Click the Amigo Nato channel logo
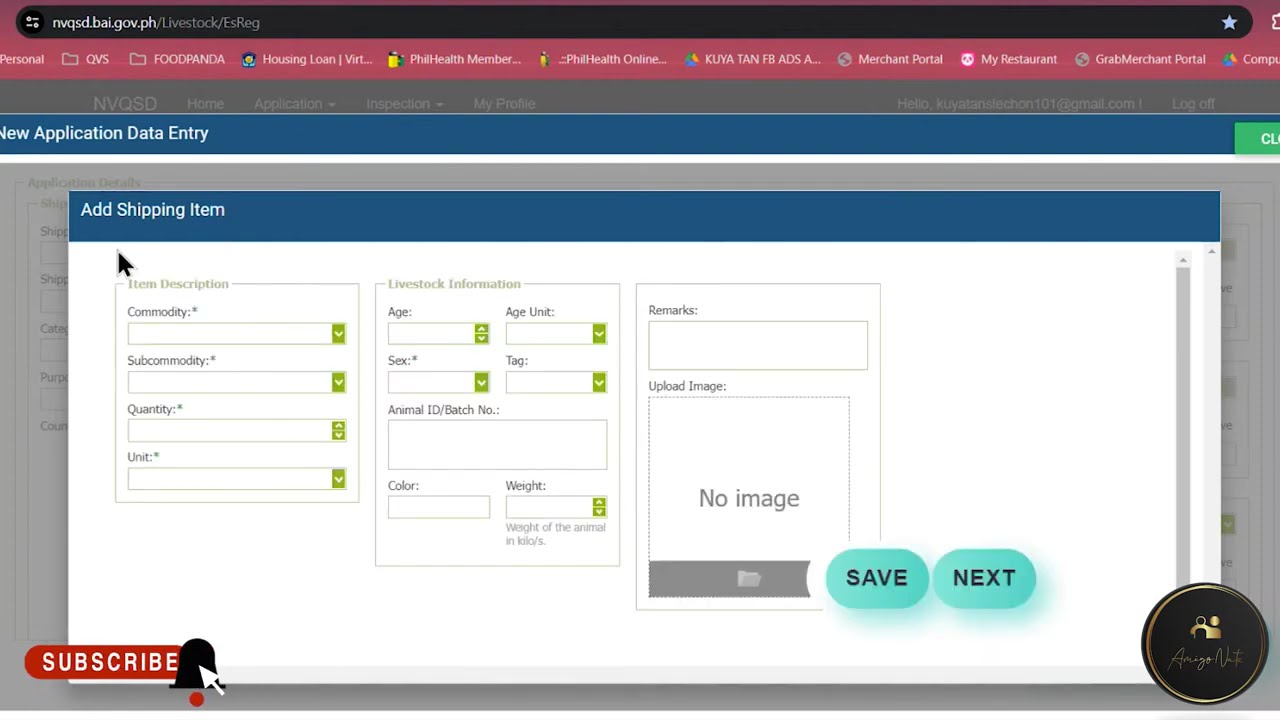Screen dimensions: 1280x720 1205,644
